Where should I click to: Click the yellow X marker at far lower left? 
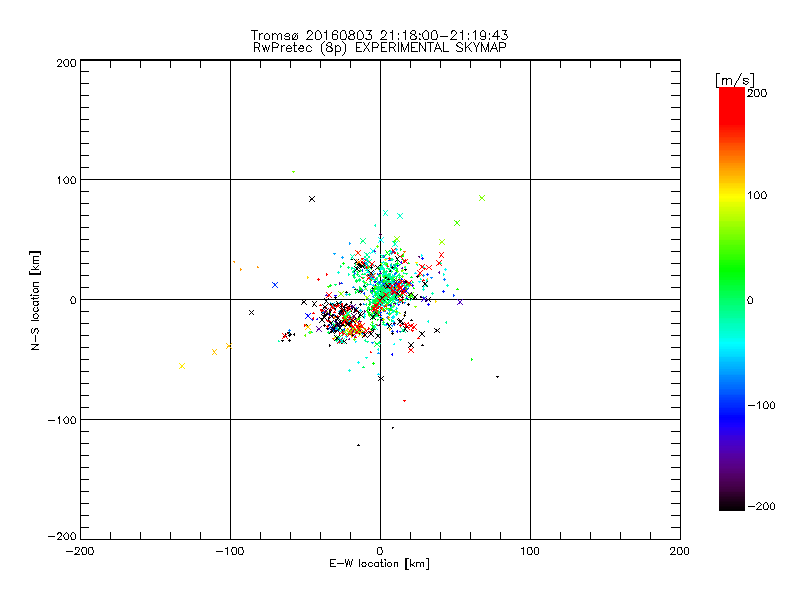pyautogui.click(x=182, y=366)
